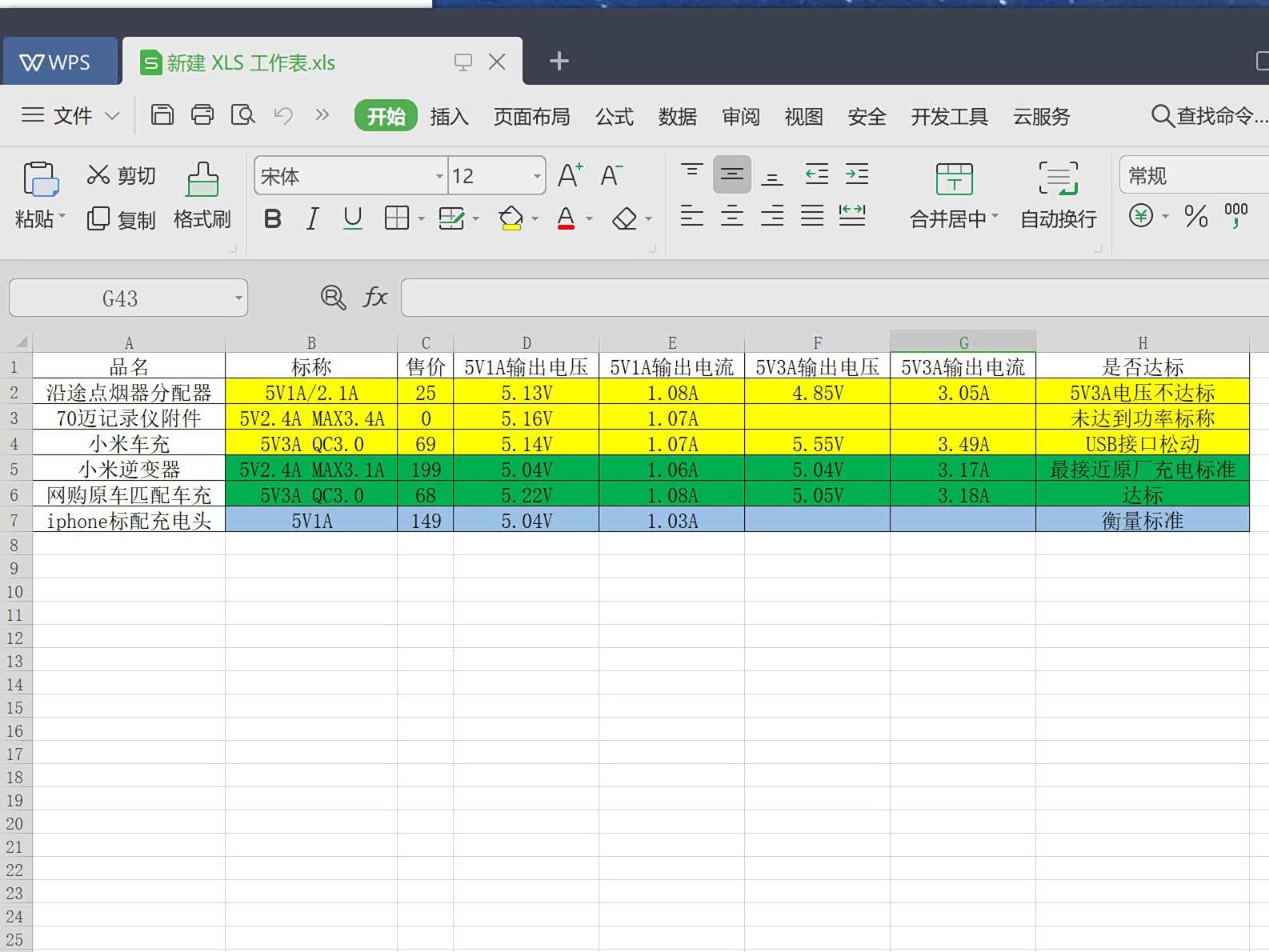Click the Print icon in quick toolbar

pos(202,115)
